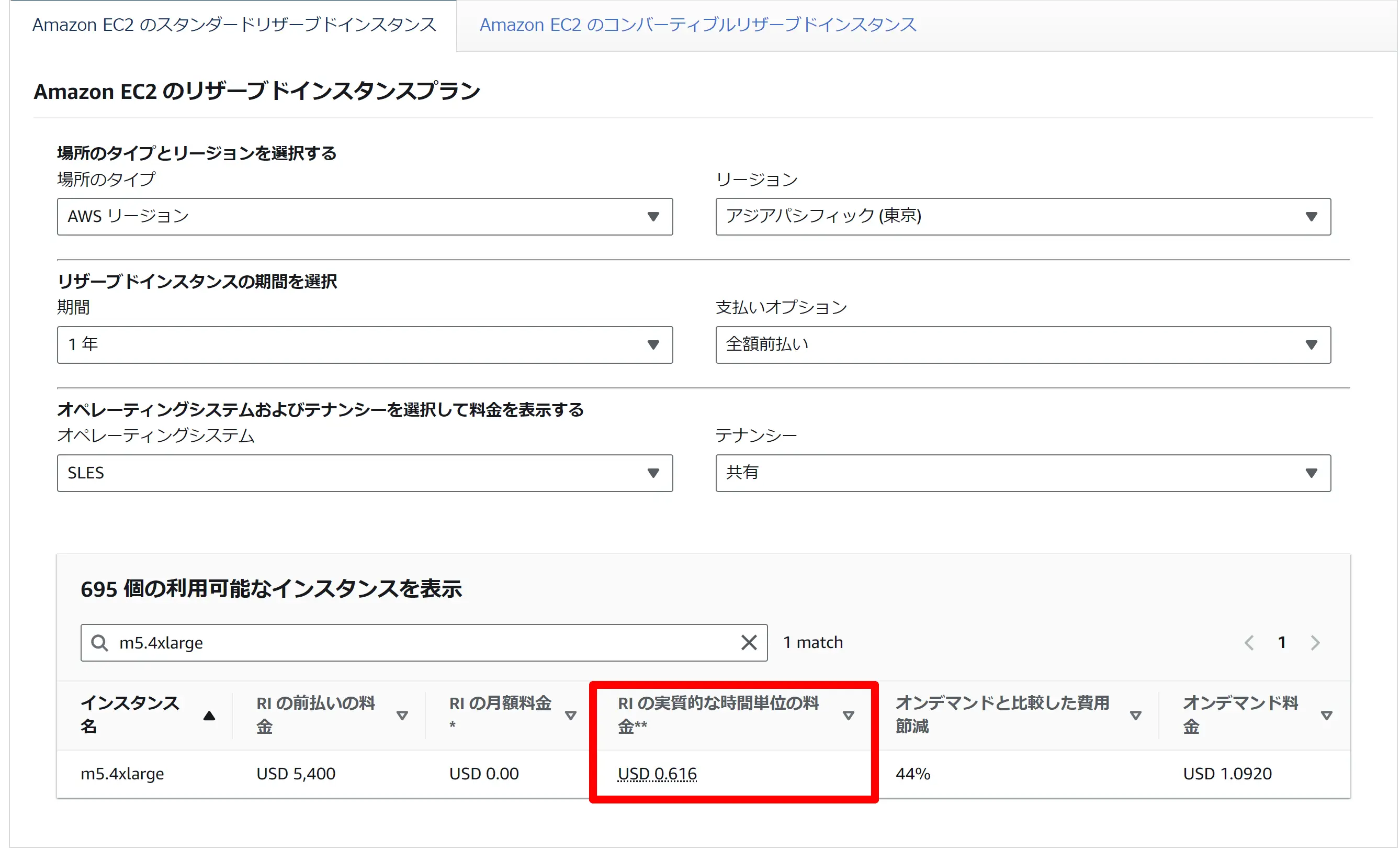
Task: Clear the search field with the X icon
Action: 749,643
